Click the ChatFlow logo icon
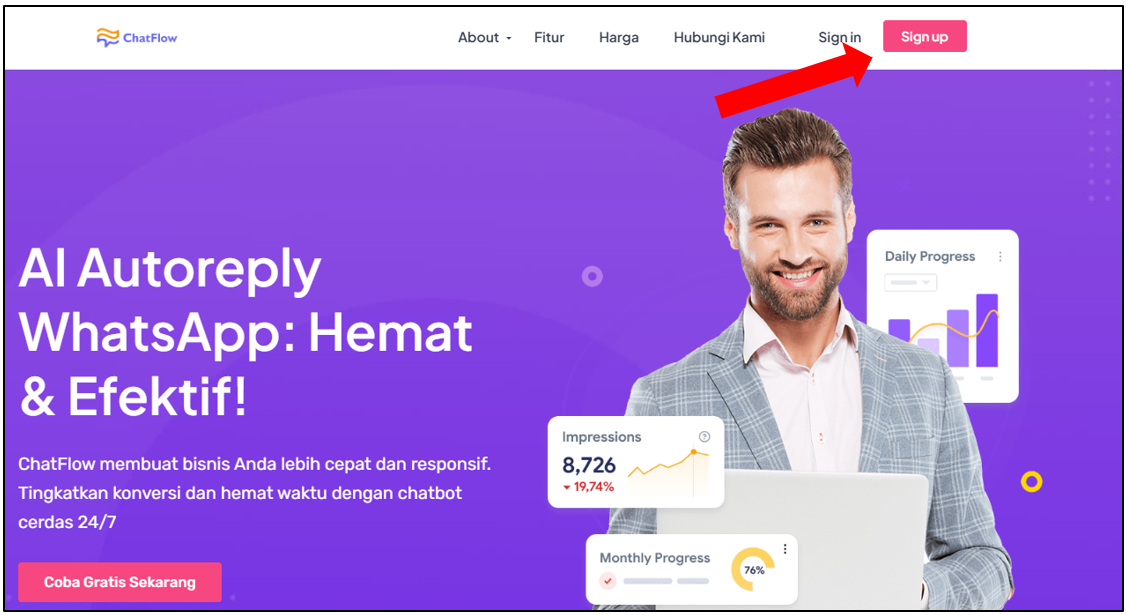1126x615 pixels. [108, 37]
